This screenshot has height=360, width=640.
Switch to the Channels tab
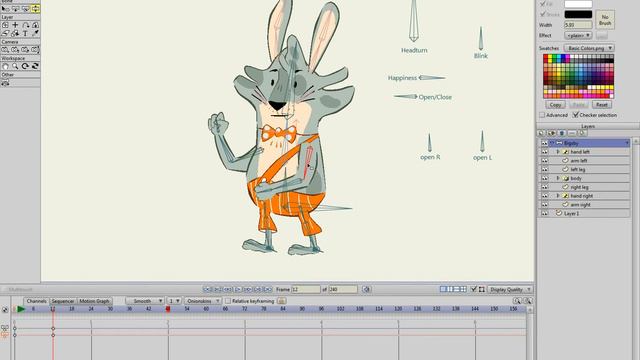[x=36, y=301]
